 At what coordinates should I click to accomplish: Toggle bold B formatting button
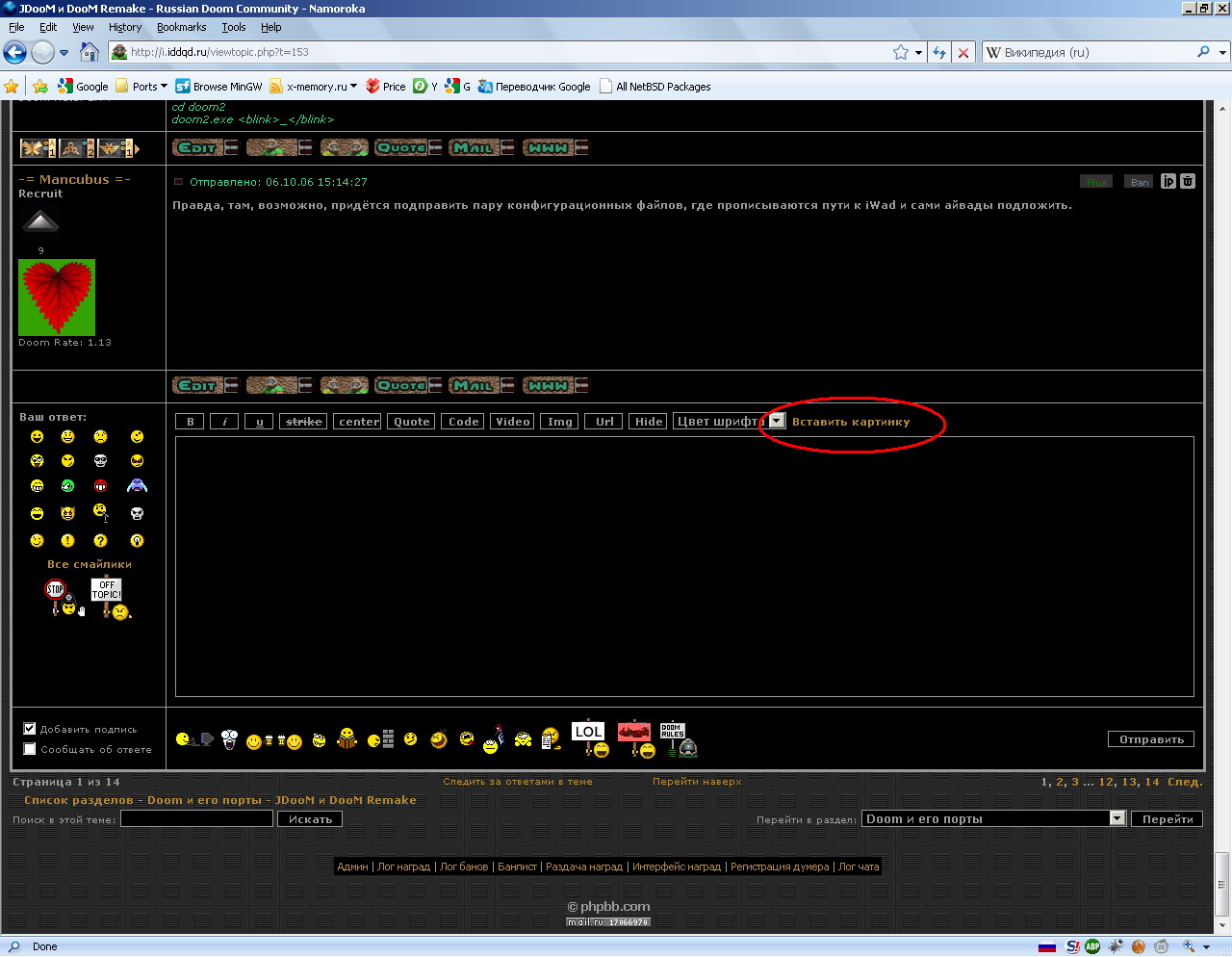(x=190, y=422)
